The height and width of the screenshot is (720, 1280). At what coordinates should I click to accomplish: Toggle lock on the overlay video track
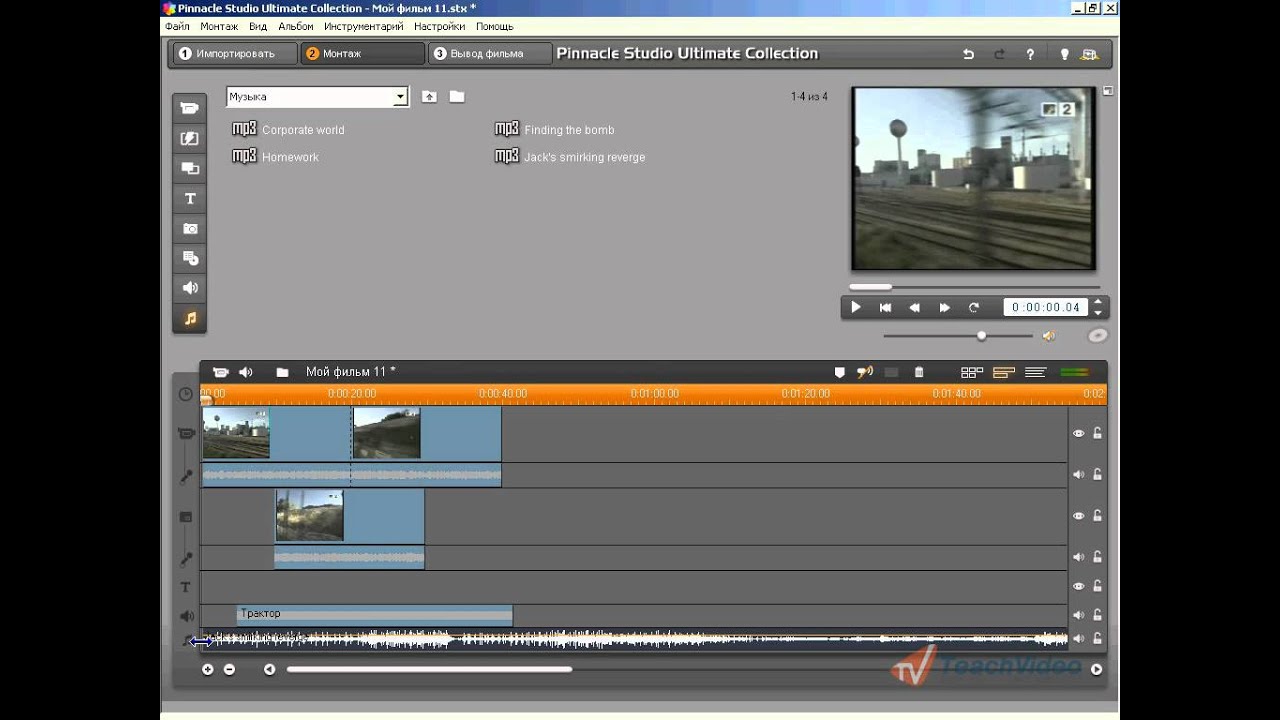1097,516
